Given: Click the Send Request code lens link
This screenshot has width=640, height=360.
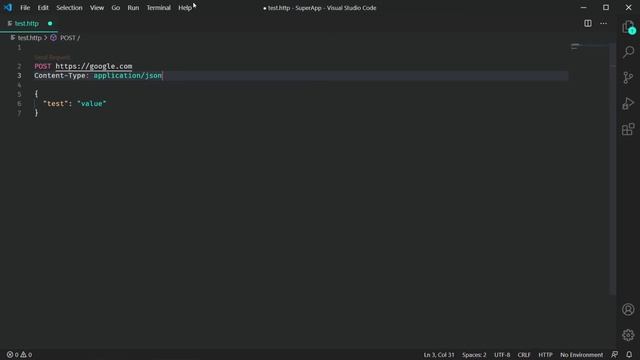Looking at the screenshot, I should pyautogui.click(x=52, y=57).
